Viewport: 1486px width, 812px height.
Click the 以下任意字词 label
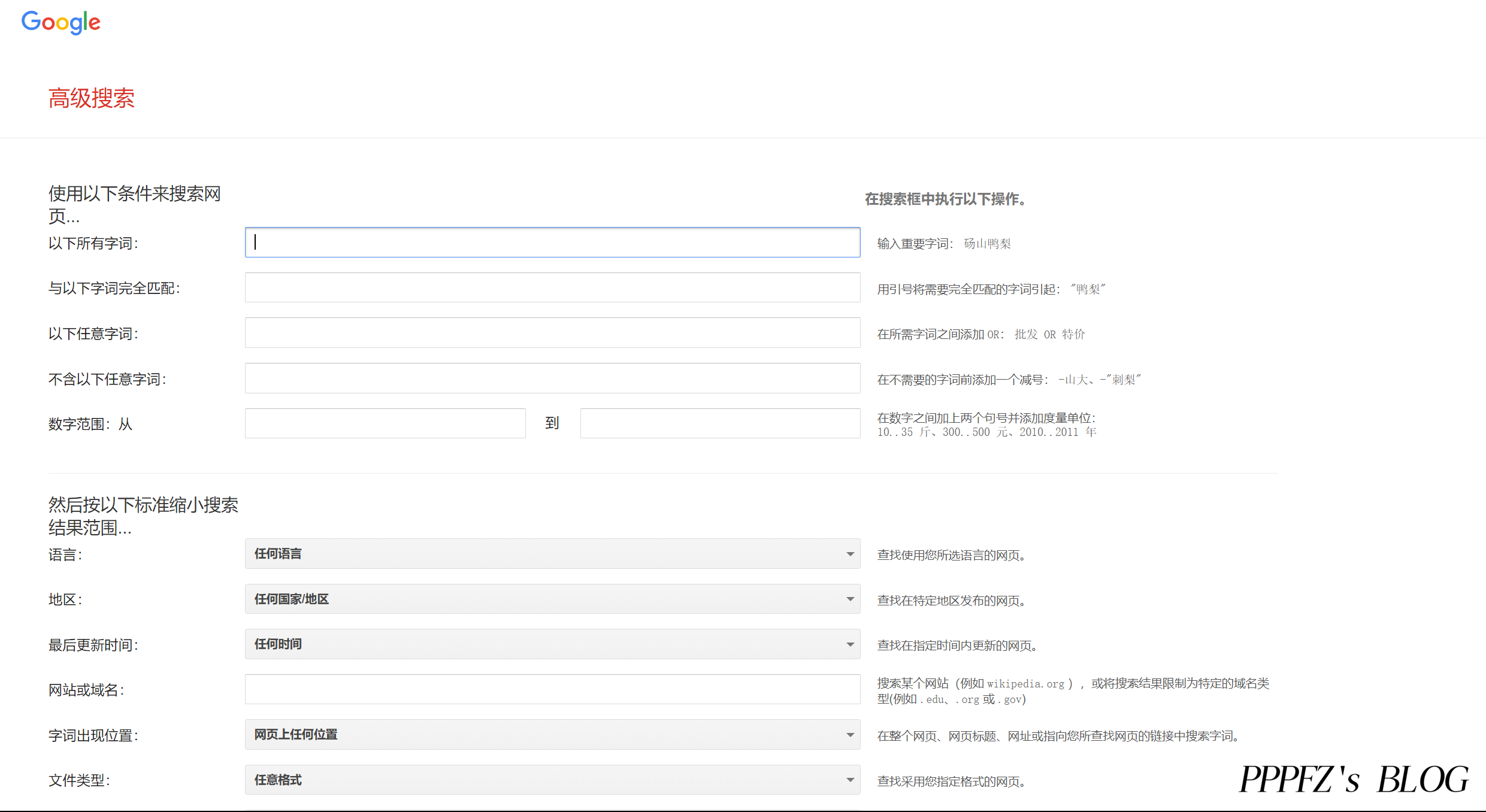(x=93, y=334)
